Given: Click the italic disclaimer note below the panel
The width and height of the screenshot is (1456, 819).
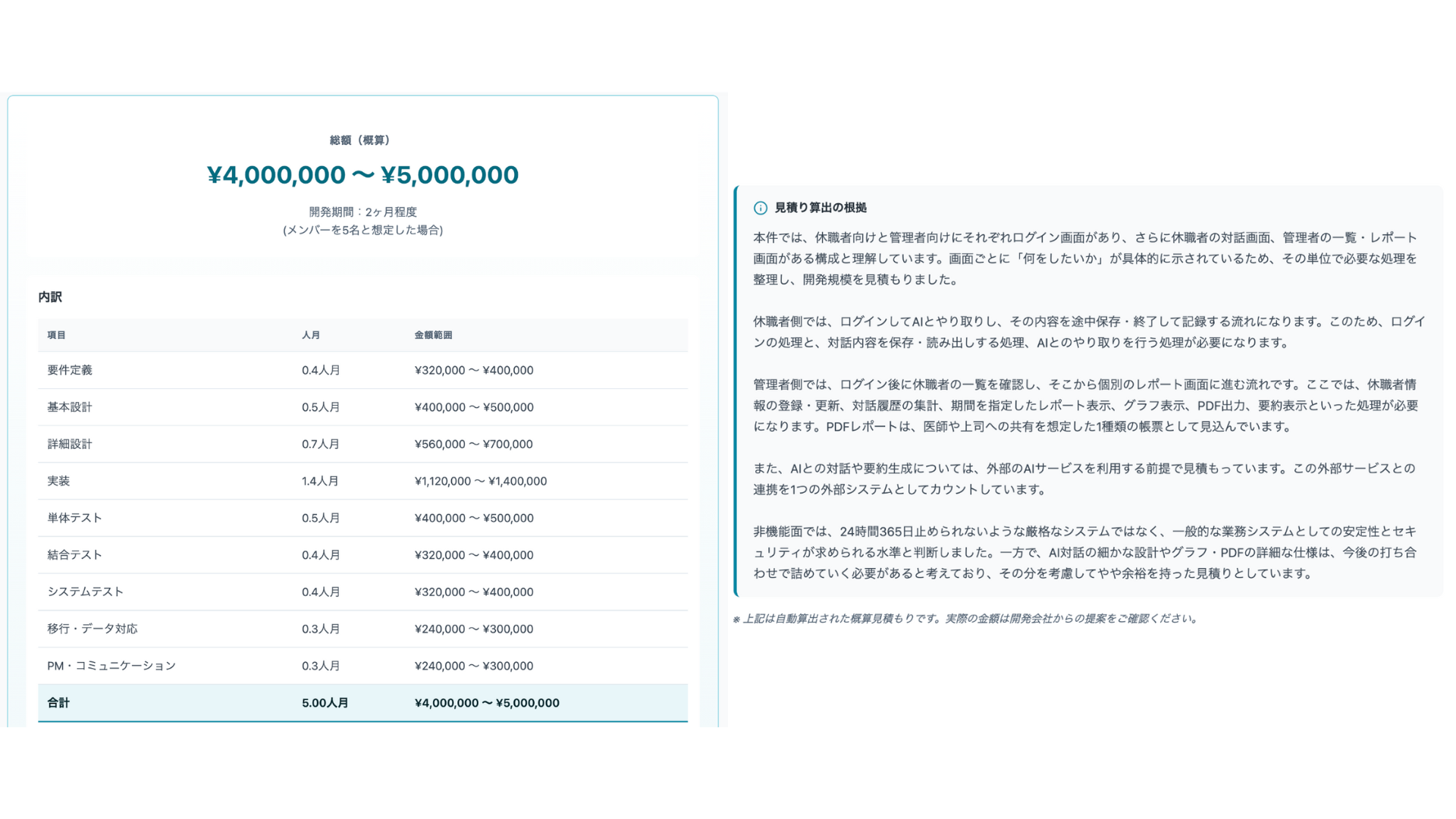Looking at the screenshot, I should pyautogui.click(x=965, y=619).
